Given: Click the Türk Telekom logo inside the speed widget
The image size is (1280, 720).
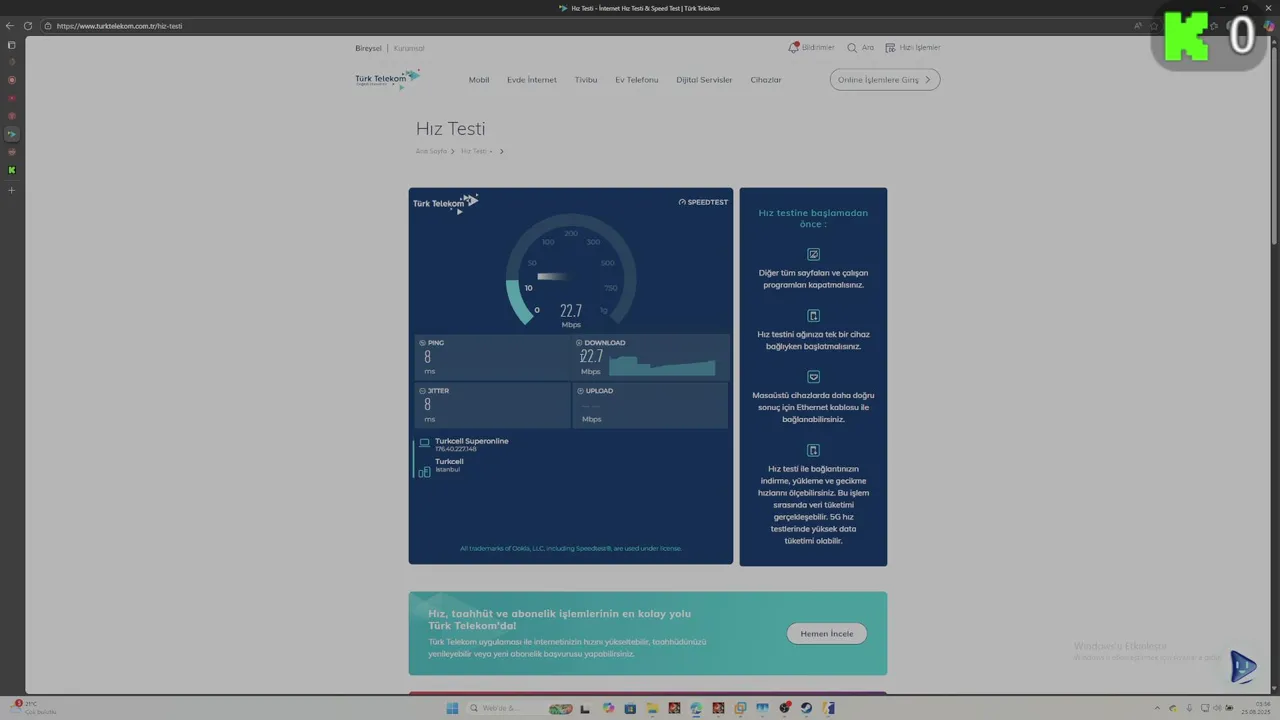Looking at the screenshot, I should point(446,203).
